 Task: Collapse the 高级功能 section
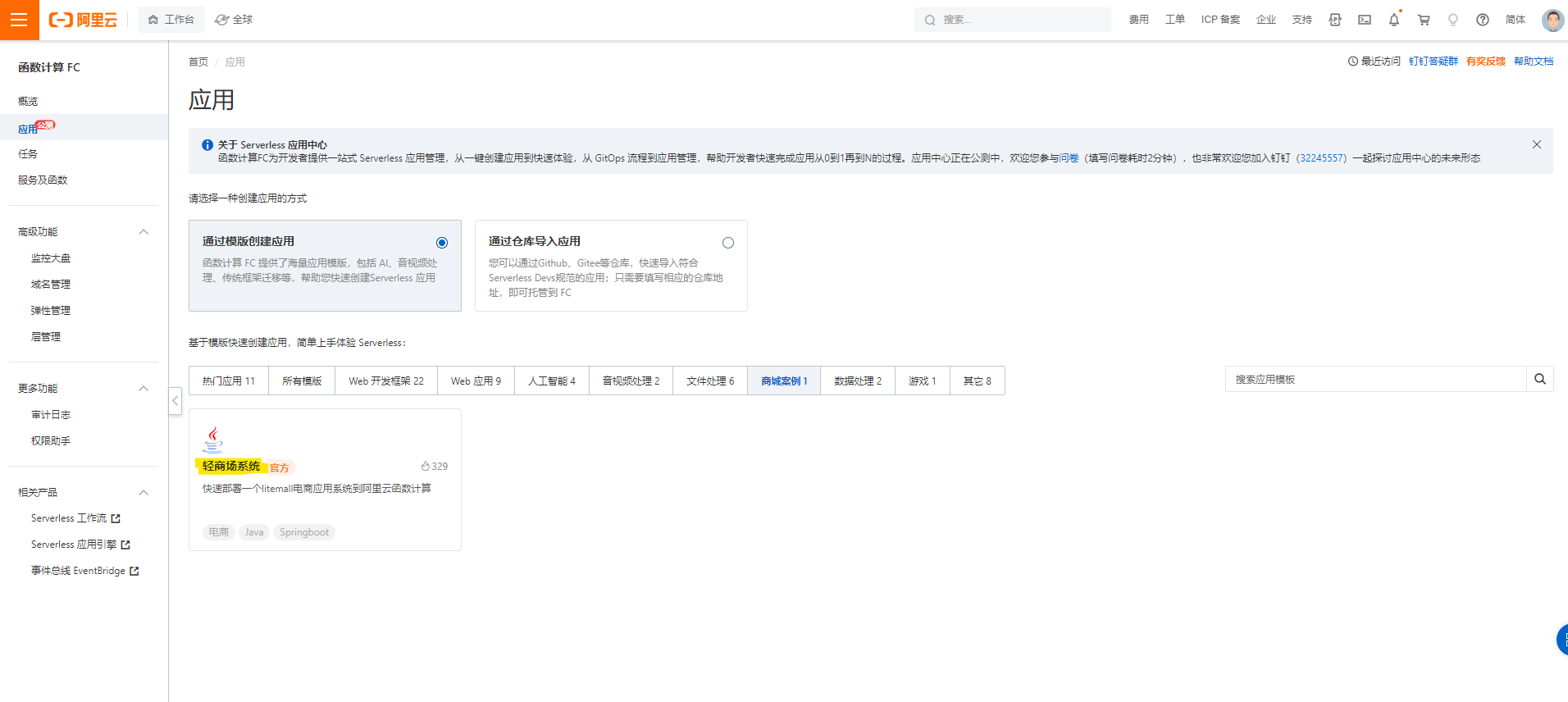(144, 232)
